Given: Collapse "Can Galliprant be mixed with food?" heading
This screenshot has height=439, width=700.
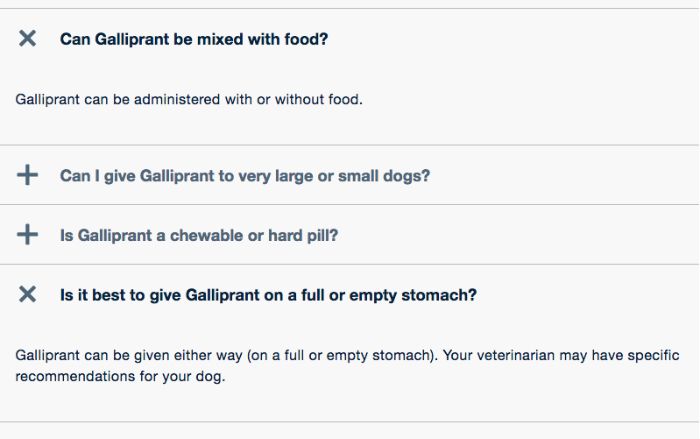Looking at the screenshot, I should click(x=194, y=39).
